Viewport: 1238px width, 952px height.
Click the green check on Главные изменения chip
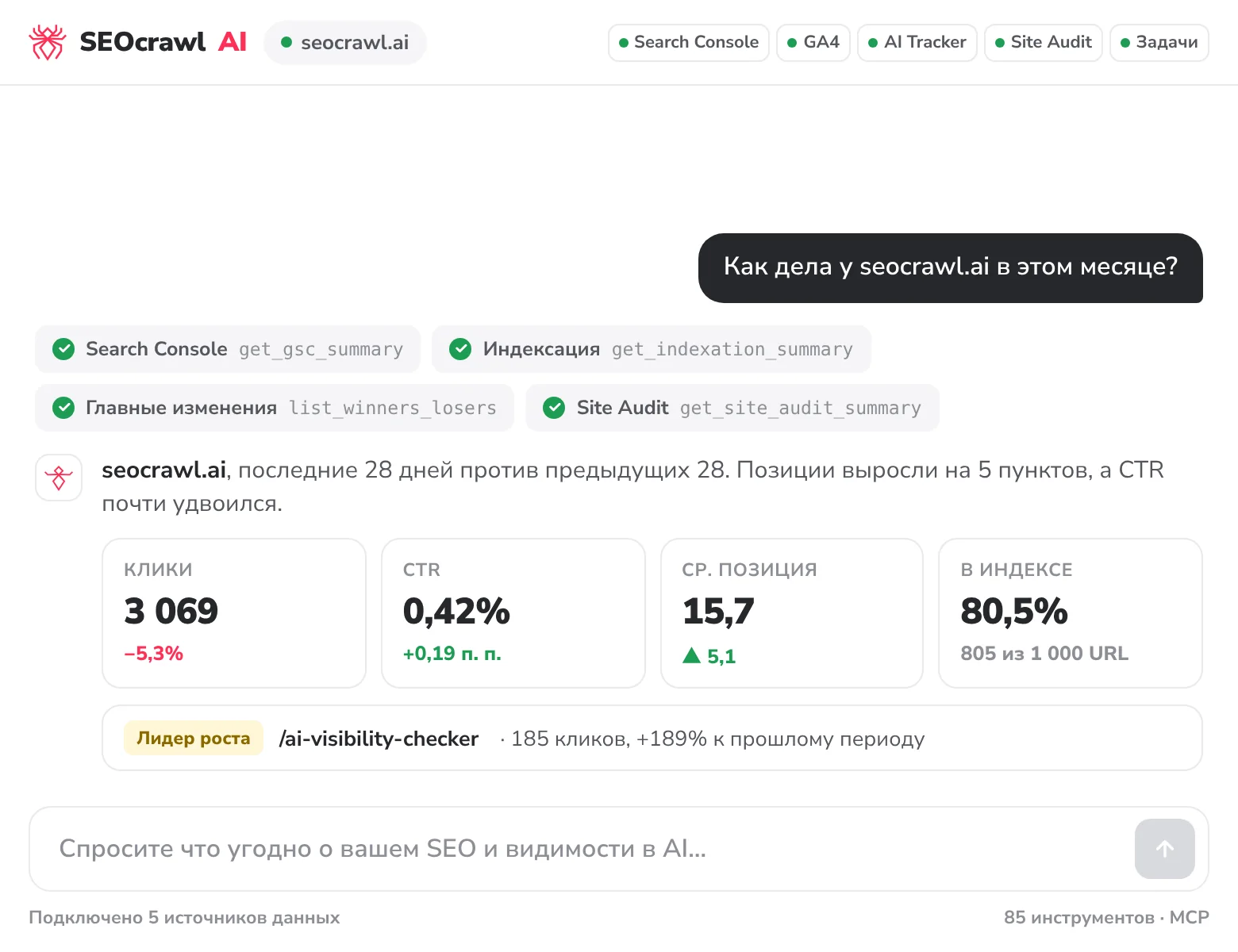tap(63, 408)
